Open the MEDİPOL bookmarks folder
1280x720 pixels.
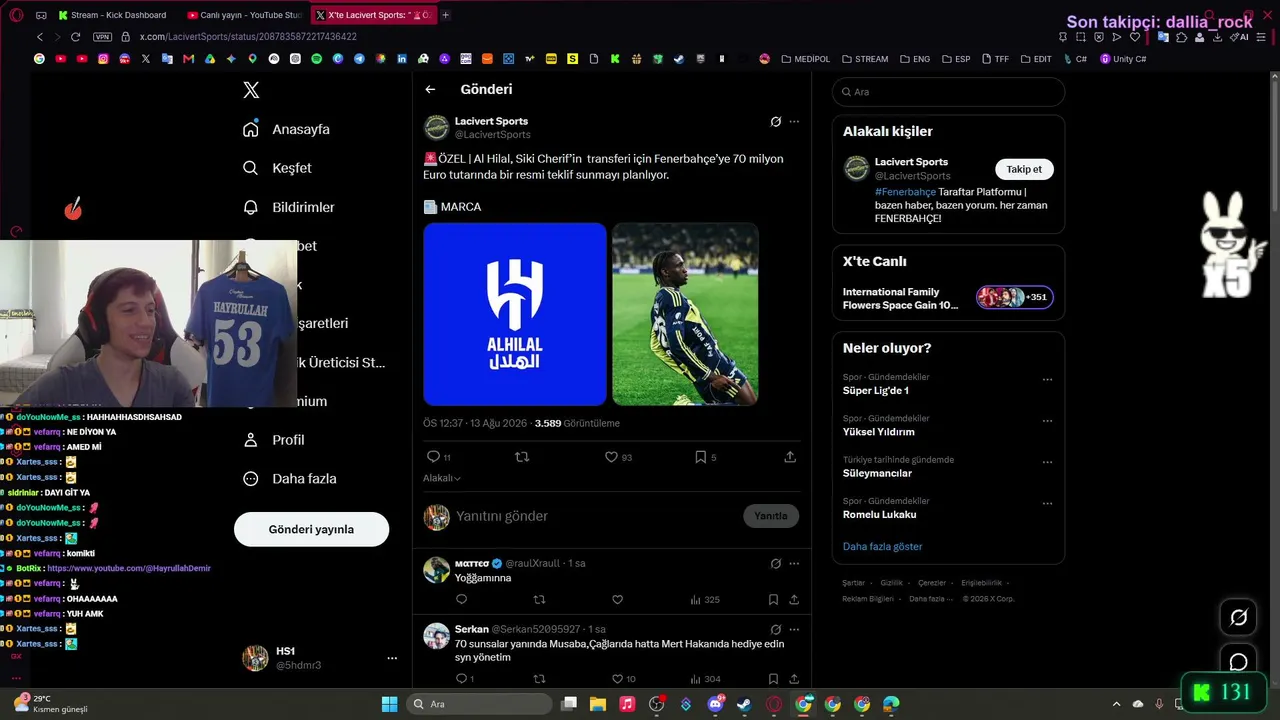point(806,59)
